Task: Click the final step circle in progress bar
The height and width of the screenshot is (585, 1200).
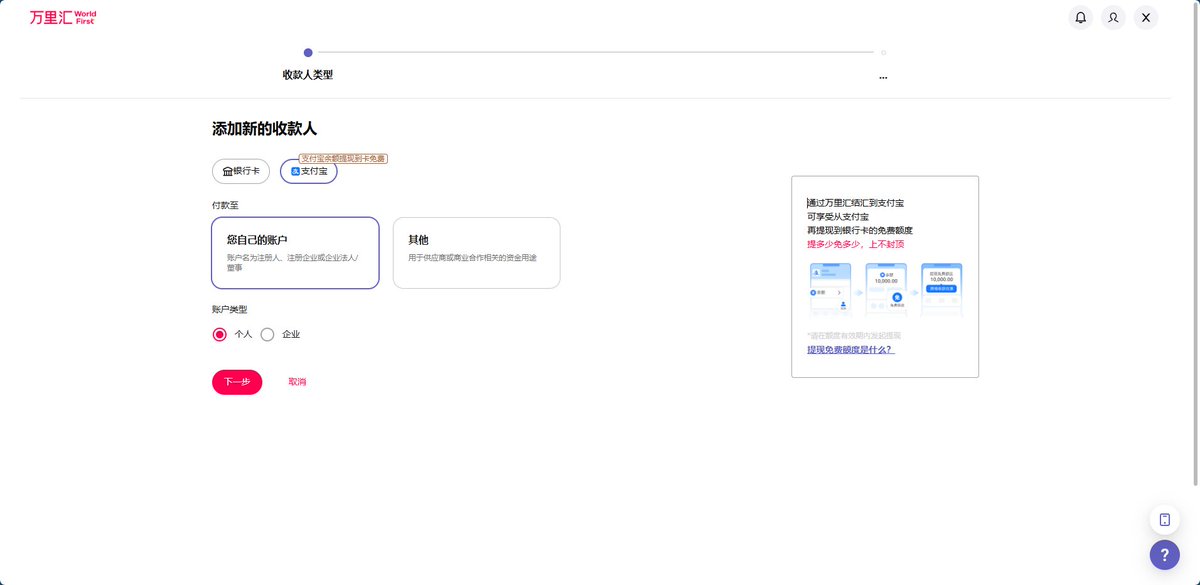Action: 883,52
